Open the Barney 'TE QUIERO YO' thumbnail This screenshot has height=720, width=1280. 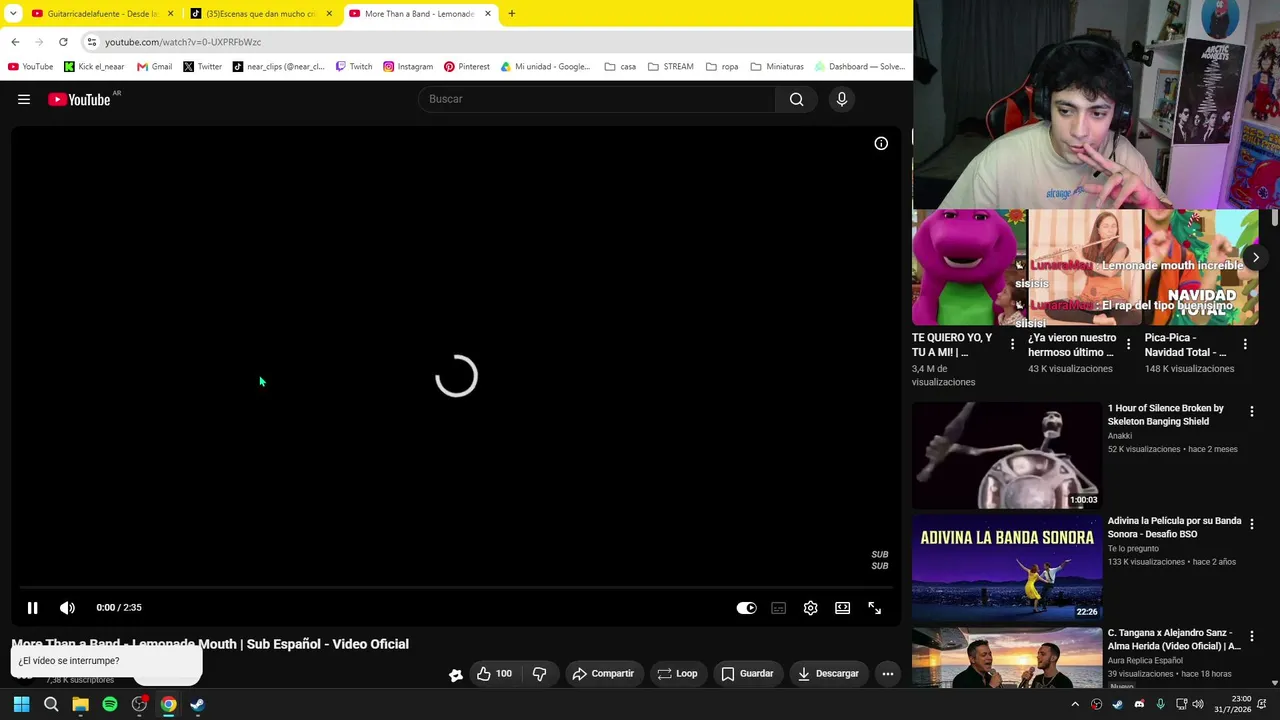(x=969, y=267)
